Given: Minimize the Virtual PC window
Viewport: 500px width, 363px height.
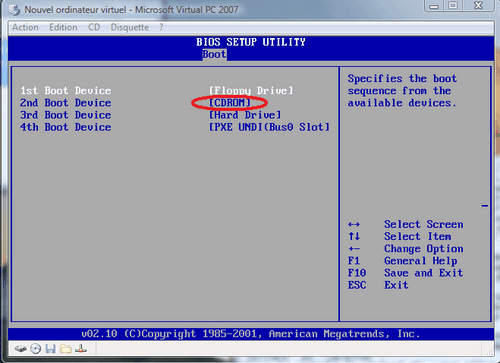Looking at the screenshot, I should (x=434, y=6).
